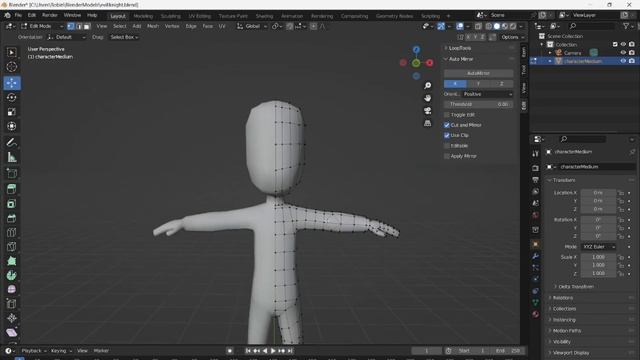Open the XYZ Euler rotation mode dropdown
Viewport: 640px width, 360px height.
tap(598, 247)
